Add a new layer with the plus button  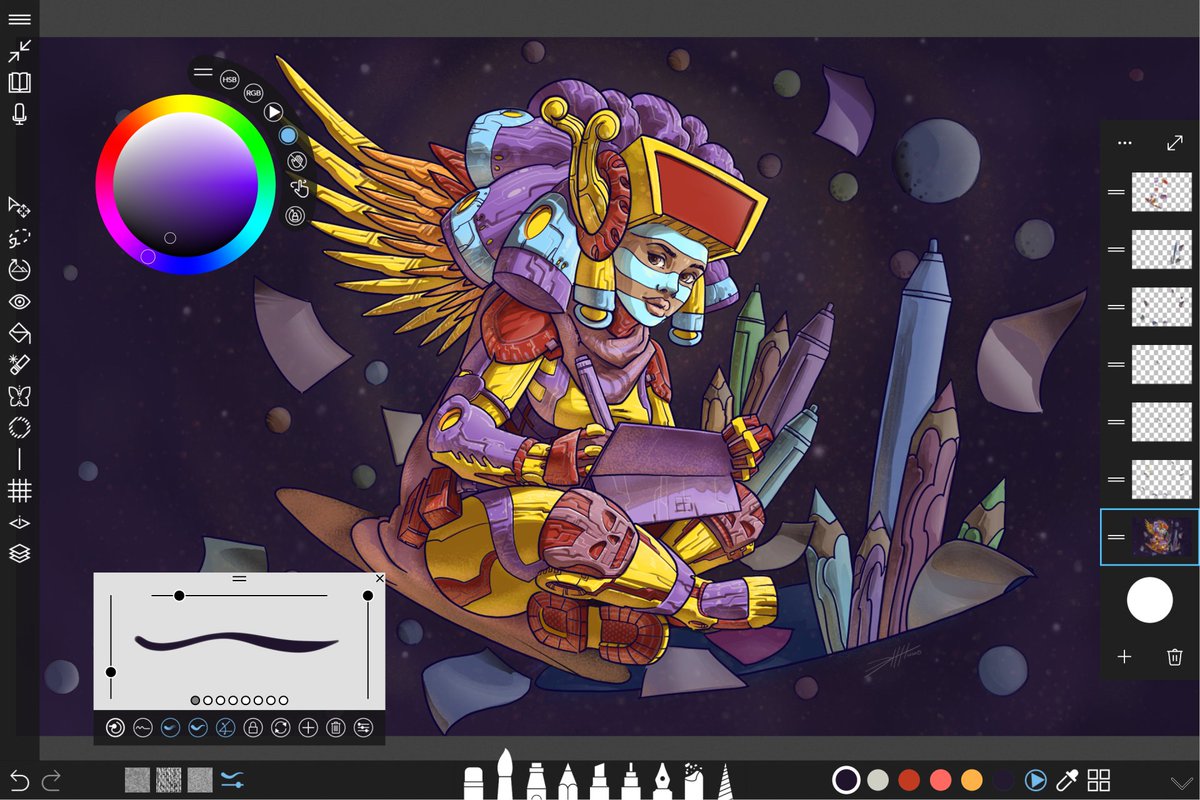1124,657
